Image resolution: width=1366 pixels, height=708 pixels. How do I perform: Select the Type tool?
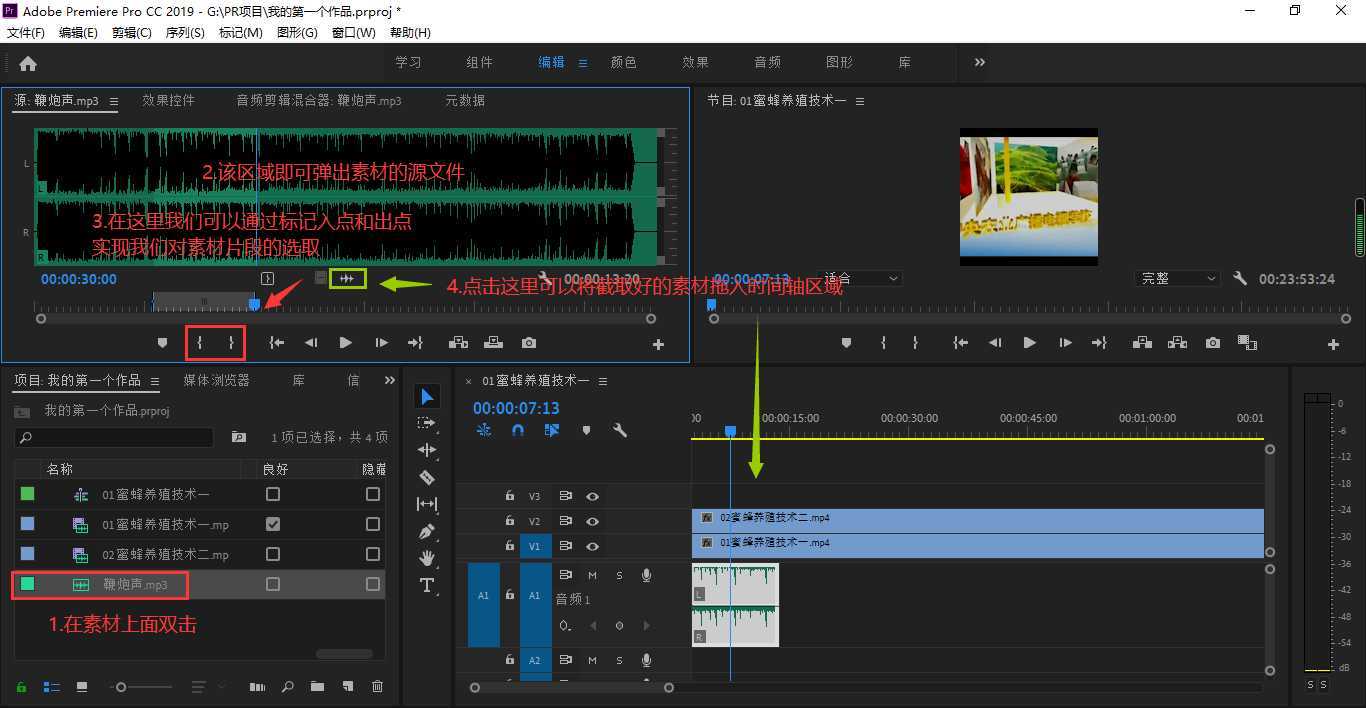coord(427,585)
